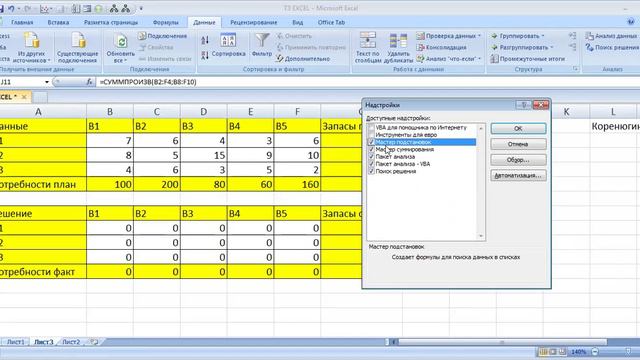Viewport: 640px width, 360px height.
Task: Open the 'Главная' ribbon tab
Action: [22, 22]
